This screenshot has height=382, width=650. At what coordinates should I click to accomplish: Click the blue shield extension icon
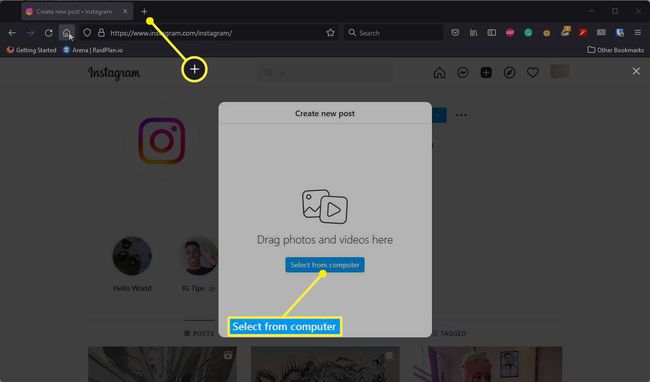coord(620,33)
